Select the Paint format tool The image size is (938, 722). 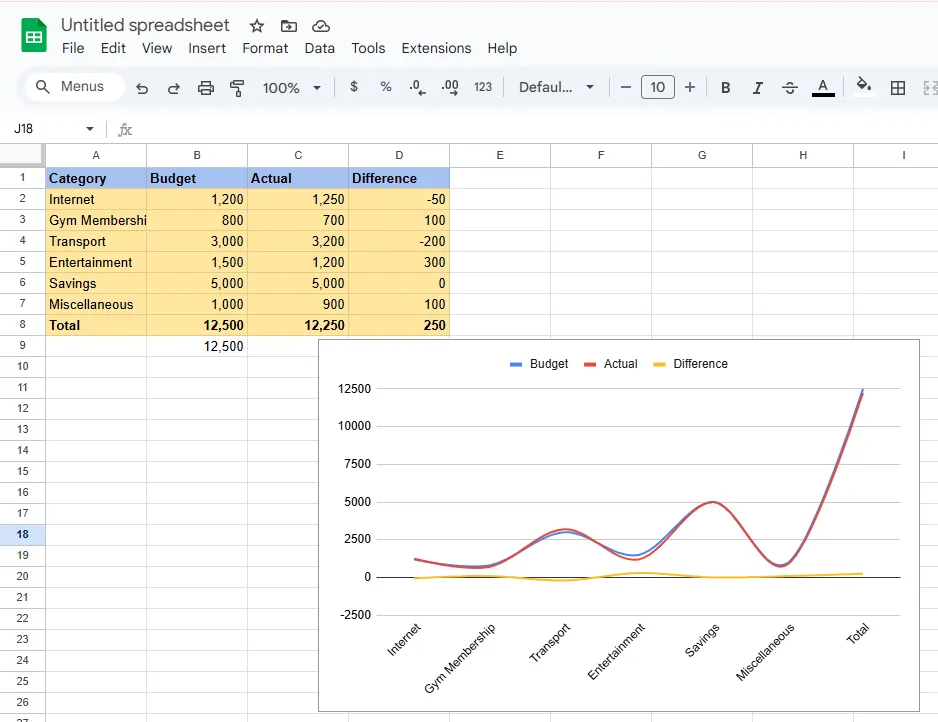[x=236, y=87]
